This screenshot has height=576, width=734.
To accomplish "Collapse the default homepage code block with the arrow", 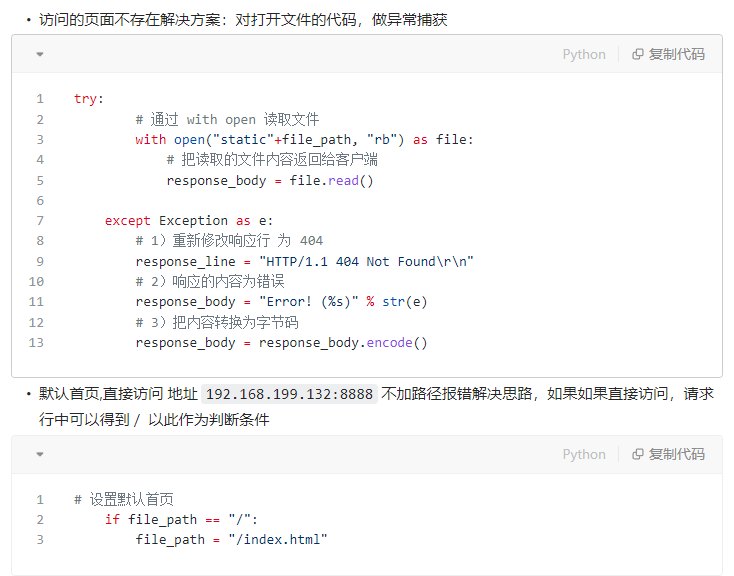I will coord(40,454).
